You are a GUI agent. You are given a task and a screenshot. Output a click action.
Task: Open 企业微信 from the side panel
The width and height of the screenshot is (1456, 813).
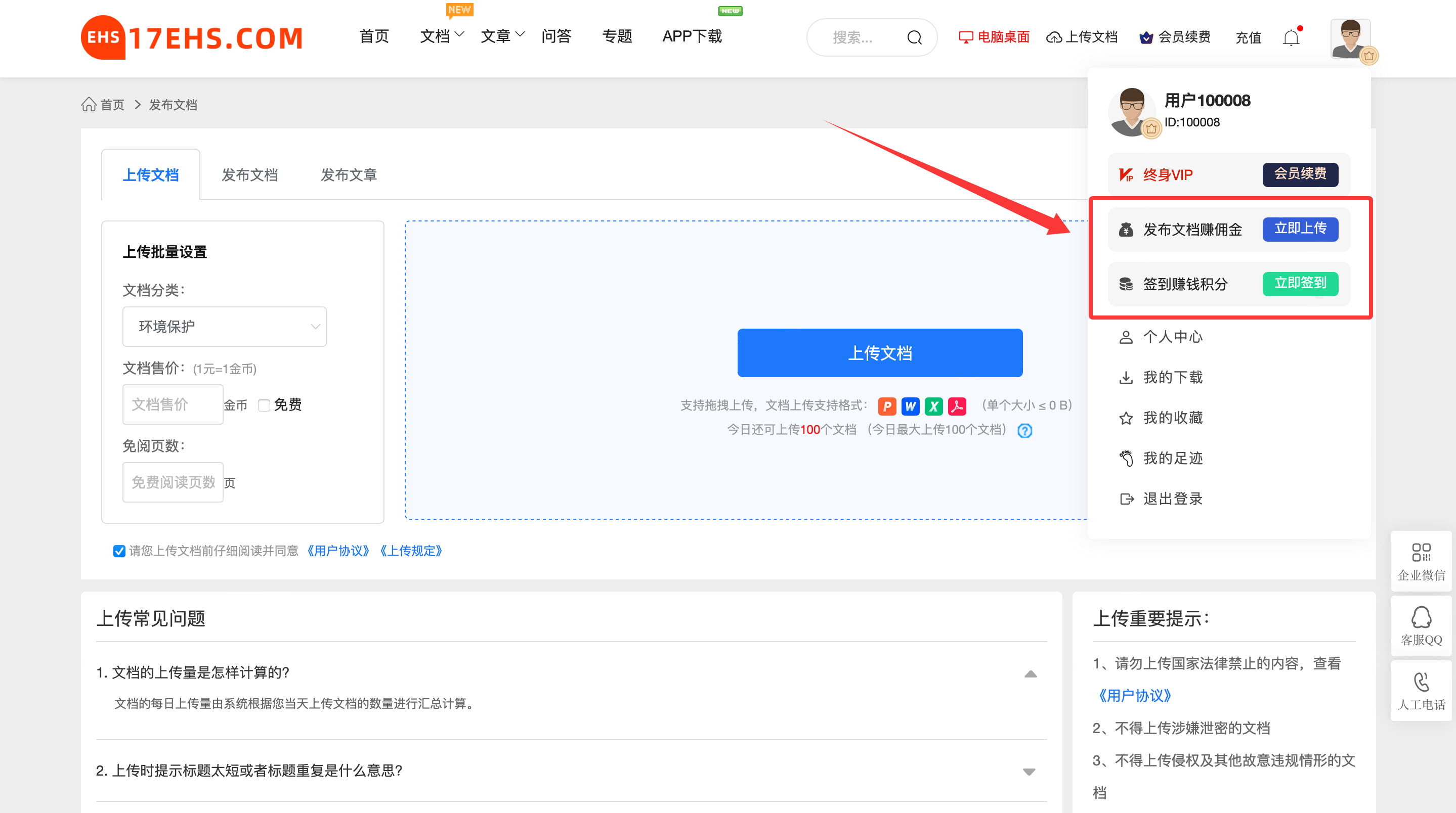click(x=1421, y=561)
